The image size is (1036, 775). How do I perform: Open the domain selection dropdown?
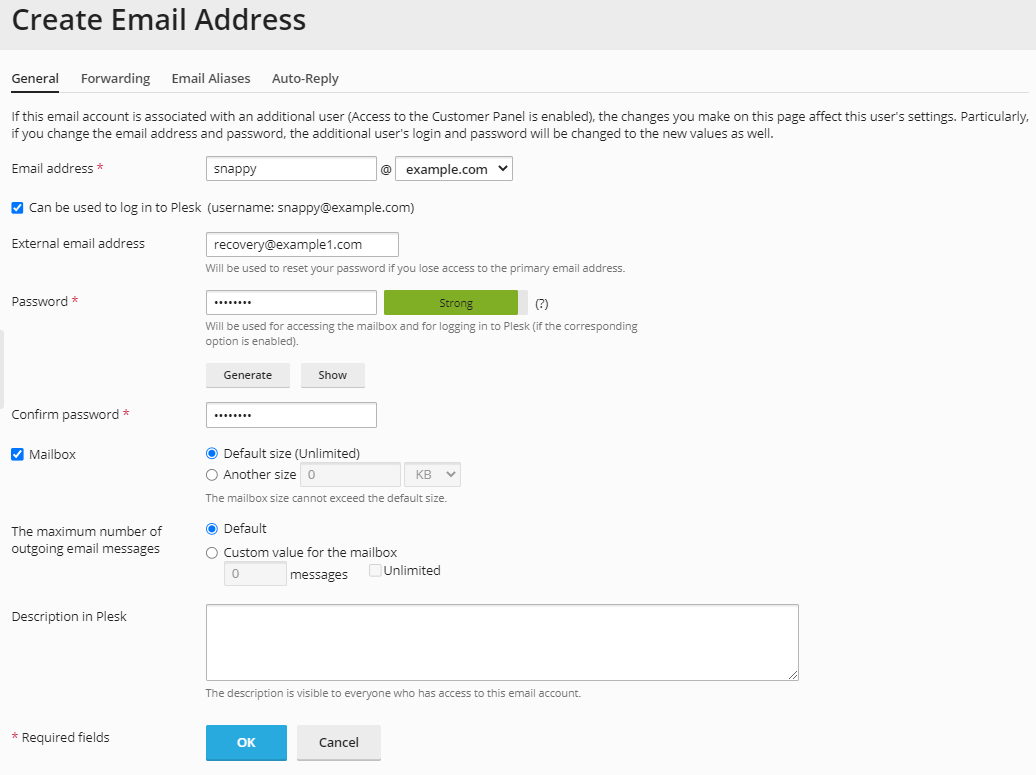pyautogui.click(x=454, y=168)
